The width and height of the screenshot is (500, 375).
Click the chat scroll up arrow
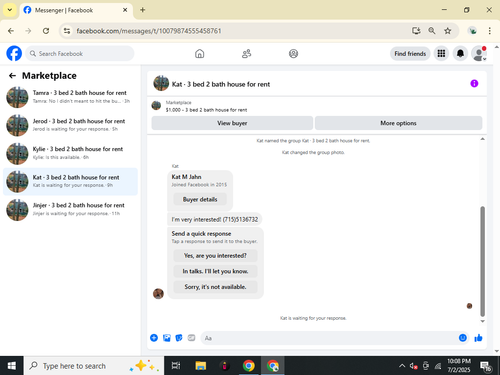pyautogui.click(x=482, y=139)
